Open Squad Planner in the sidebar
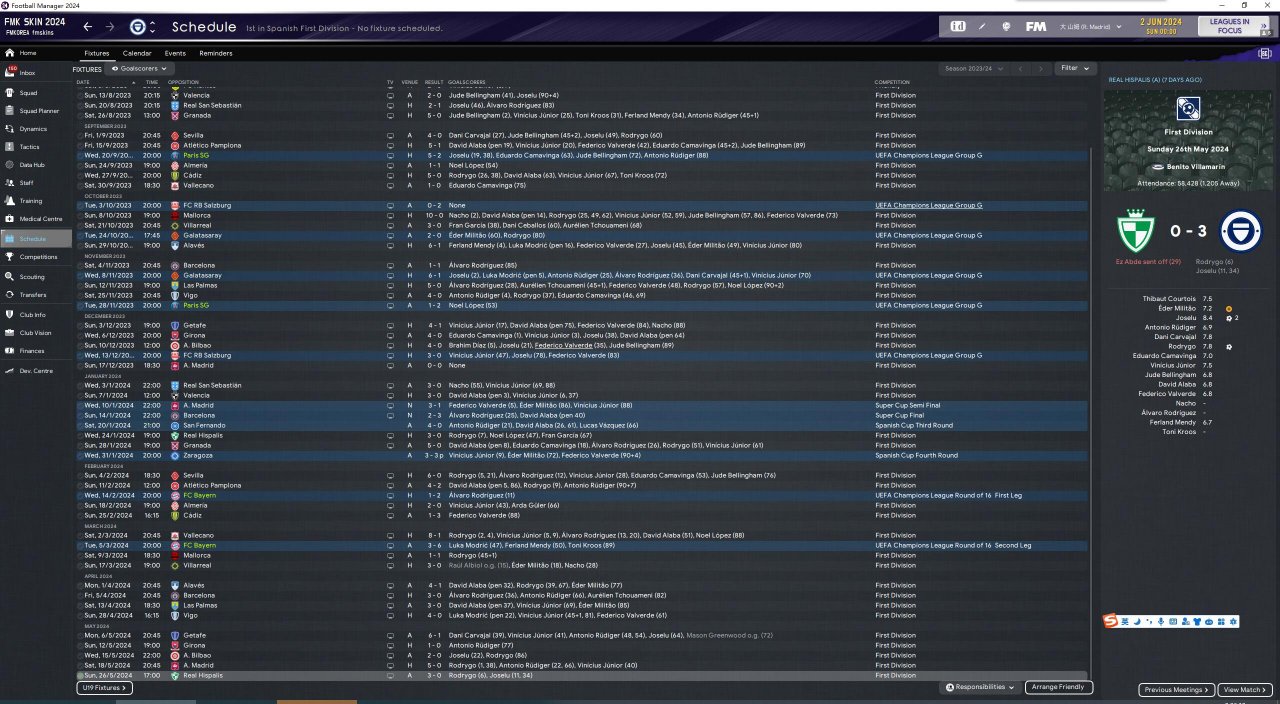This screenshot has height=704, width=1280. [36, 110]
